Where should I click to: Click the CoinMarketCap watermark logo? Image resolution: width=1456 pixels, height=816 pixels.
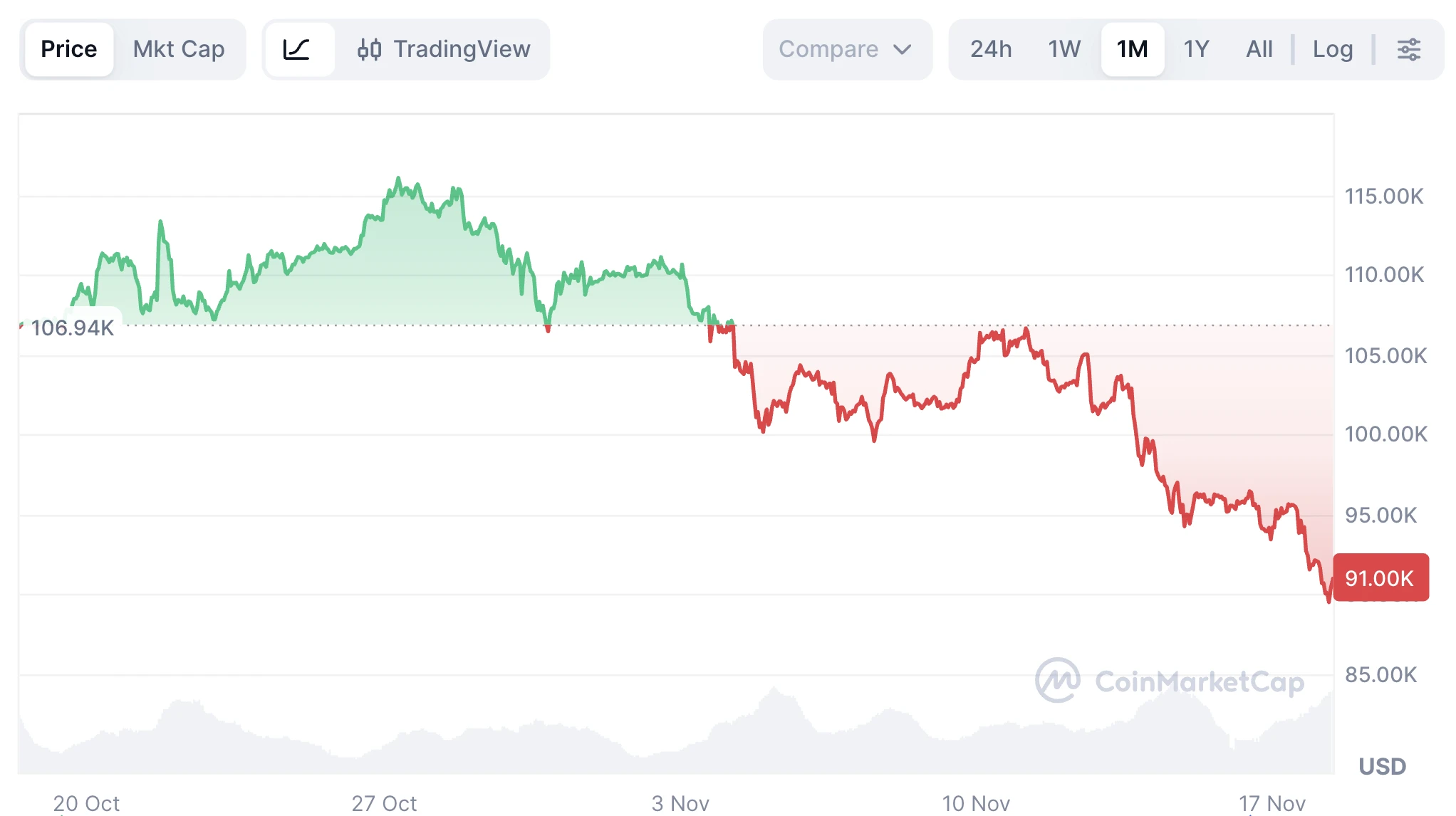(x=1057, y=680)
